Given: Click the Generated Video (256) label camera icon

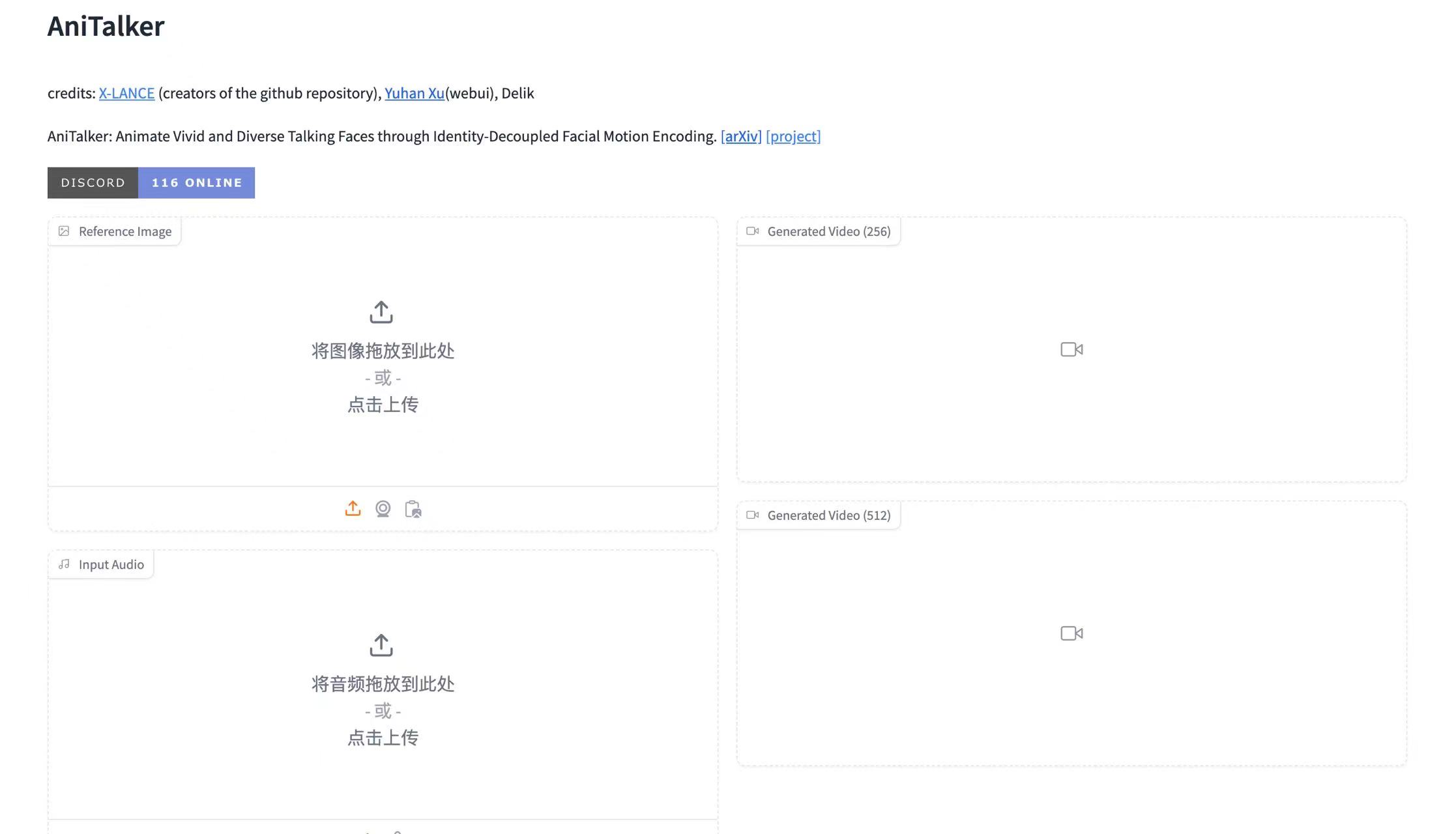Looking at the screenshot, I should pyautogui.click(x=753, y=231).
